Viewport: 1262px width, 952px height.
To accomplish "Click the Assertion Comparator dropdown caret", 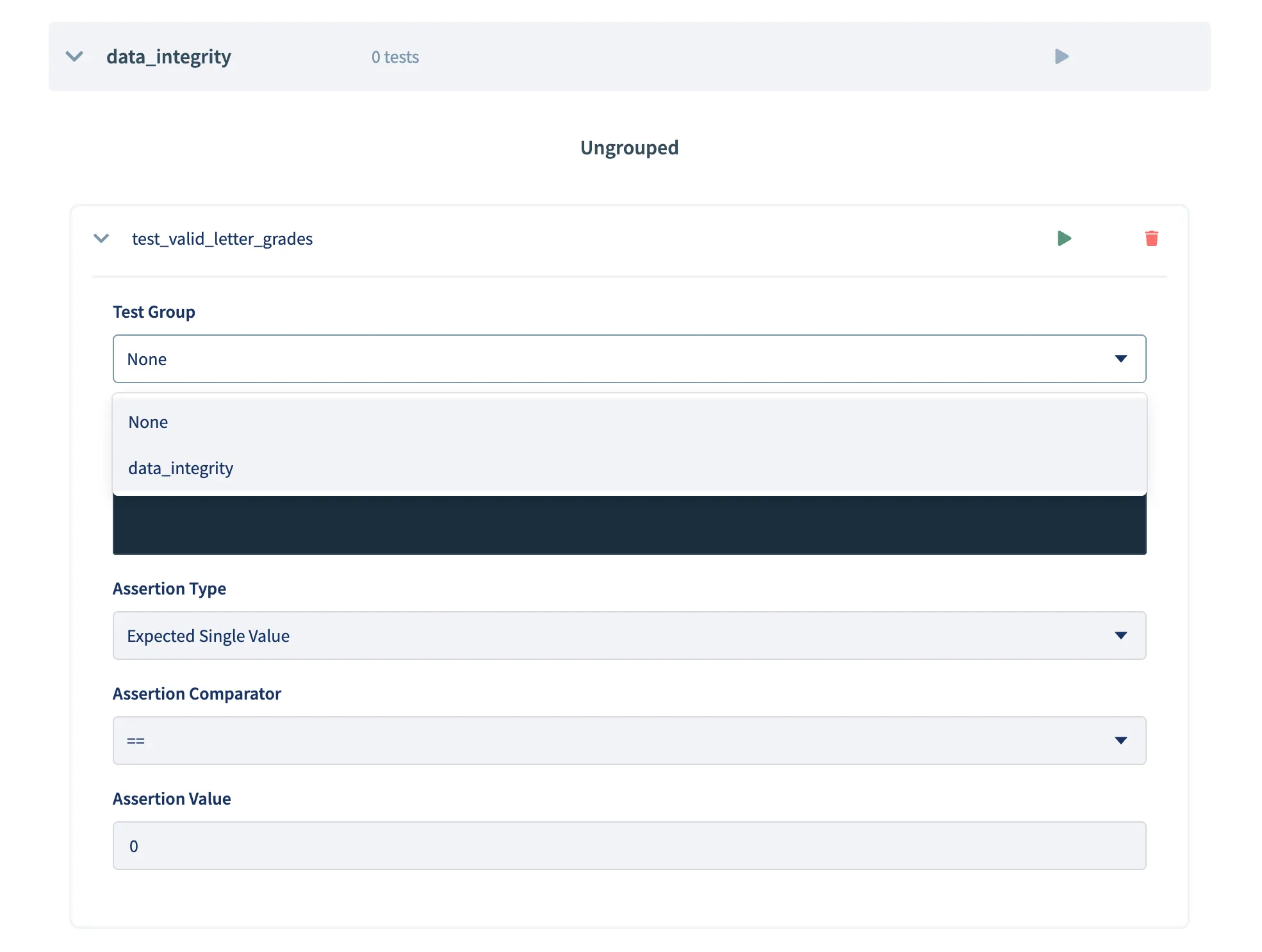I will pos(1121,741).
